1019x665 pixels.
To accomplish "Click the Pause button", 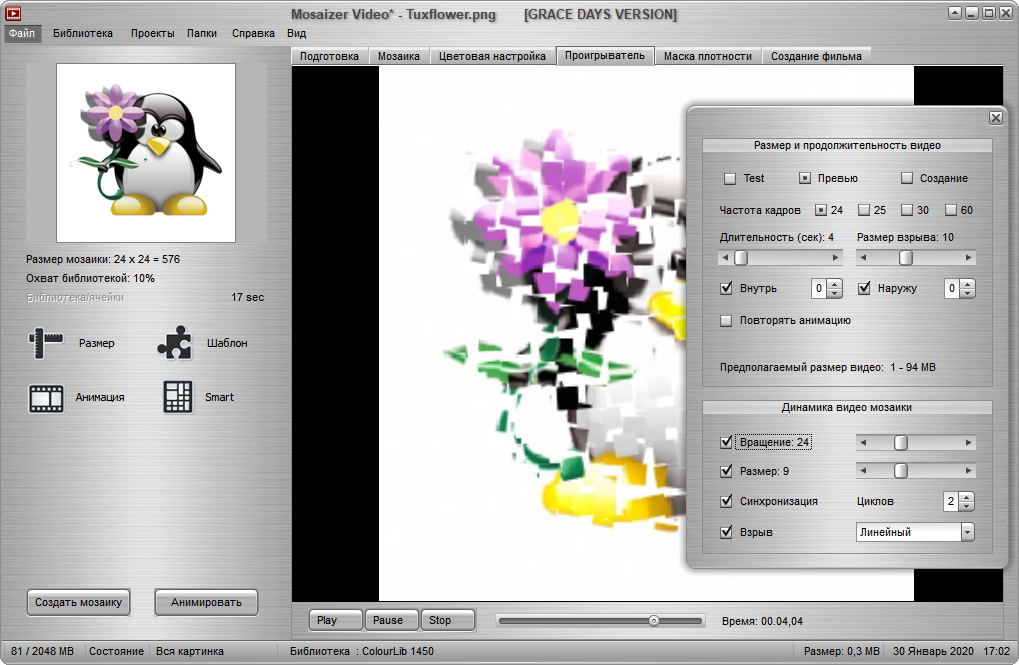I will coord(392,620).
